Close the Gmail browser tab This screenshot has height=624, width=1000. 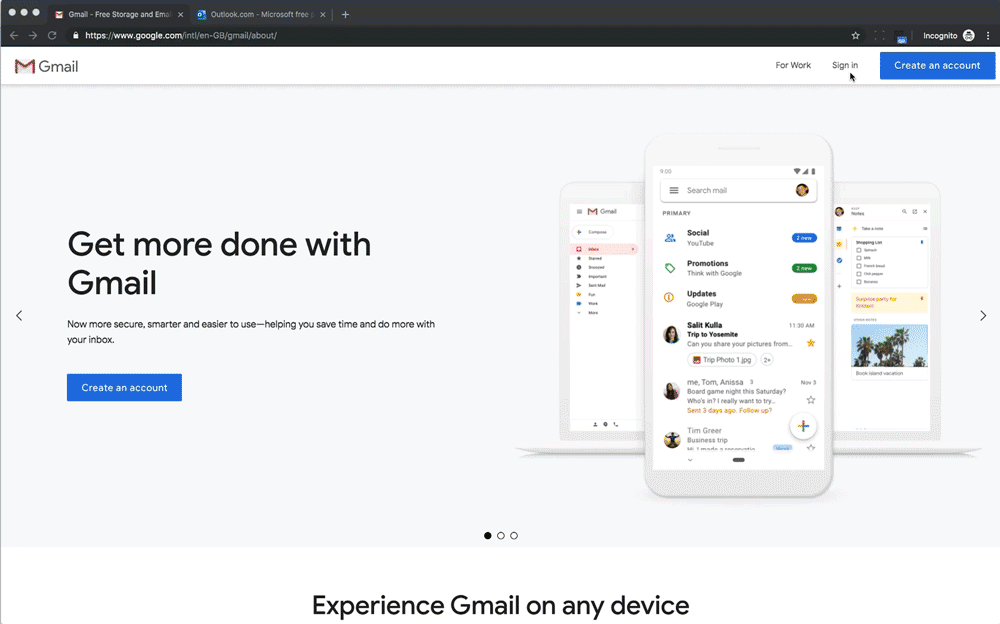click(180, 15)
